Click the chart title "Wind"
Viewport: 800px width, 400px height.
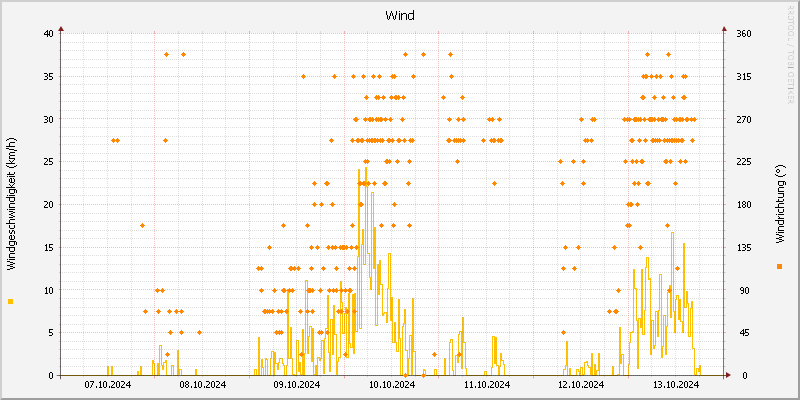(x=399, y=16)
